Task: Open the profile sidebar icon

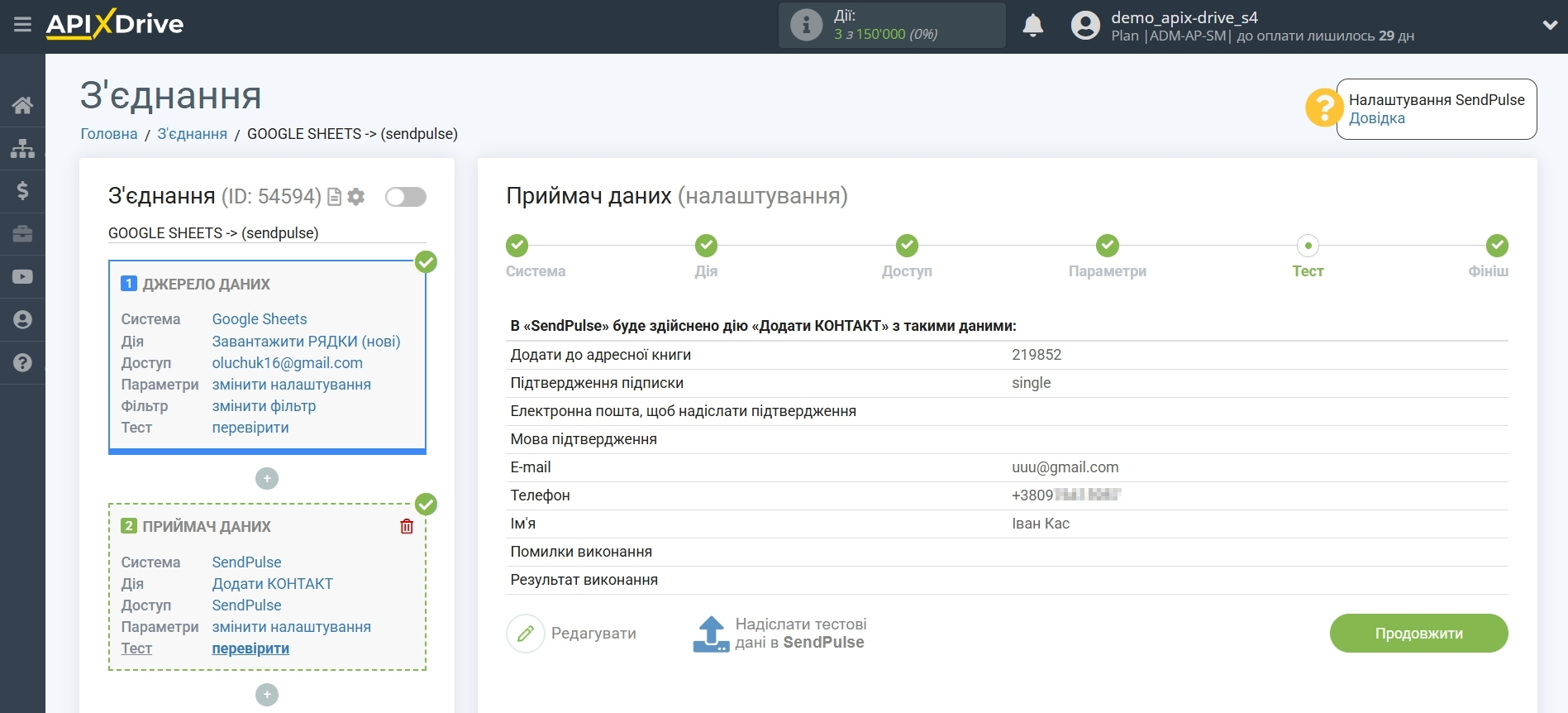Action: pos(22,320)
